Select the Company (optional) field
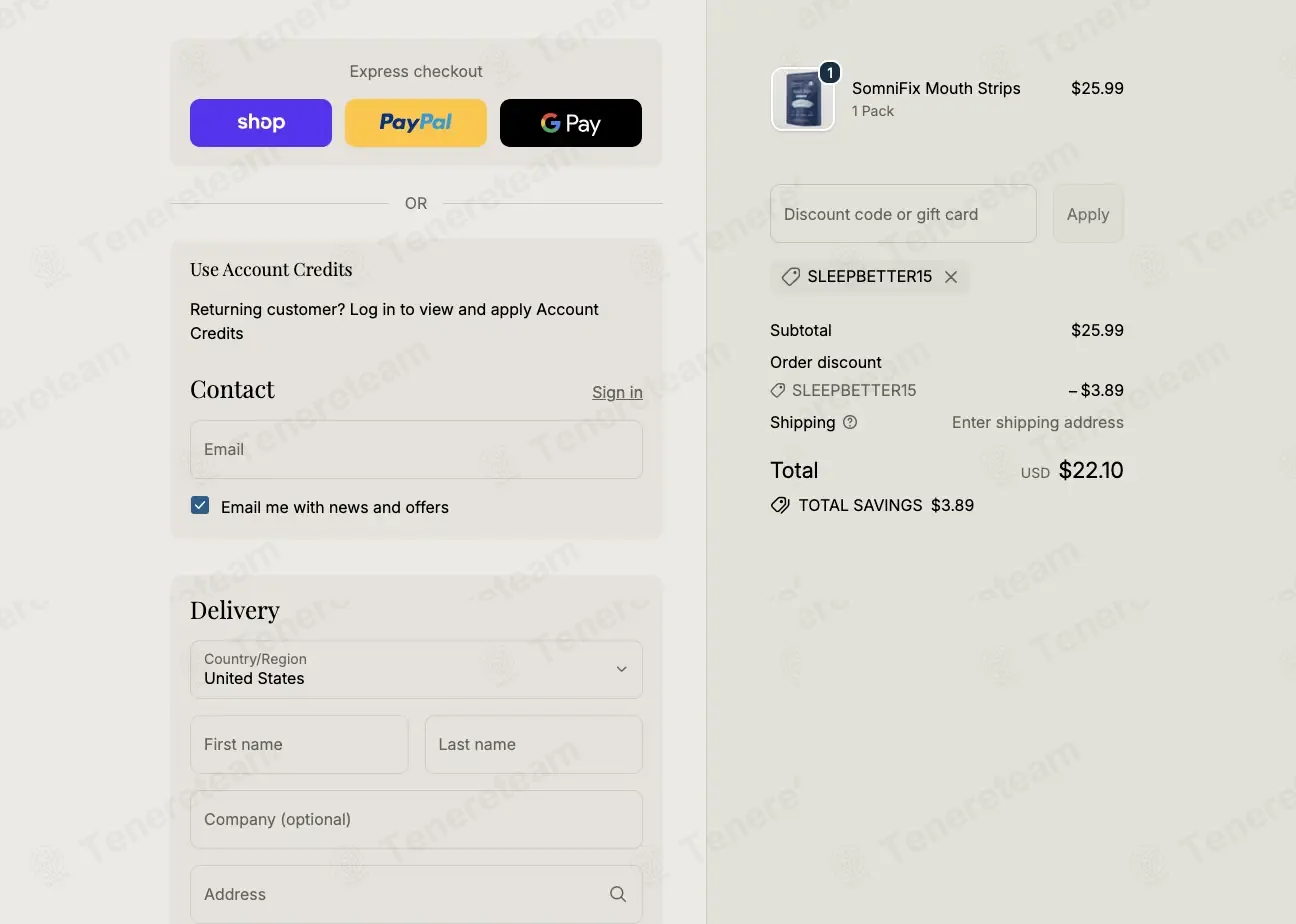The image size is (1296, 924). pos(416,819)
